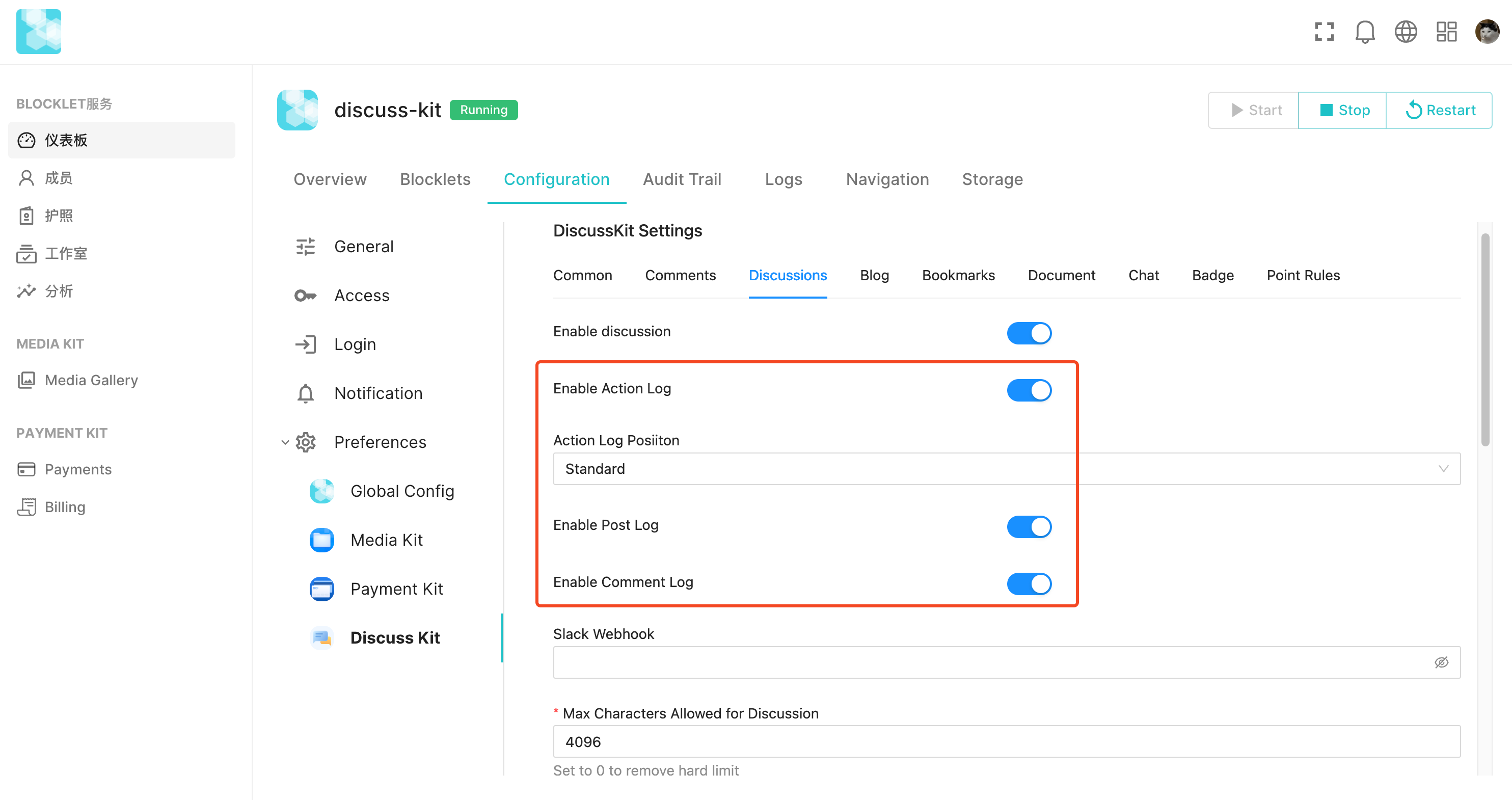Open the Billing sidebar item
1512x800 pixels.
click(x=65, y=506)
